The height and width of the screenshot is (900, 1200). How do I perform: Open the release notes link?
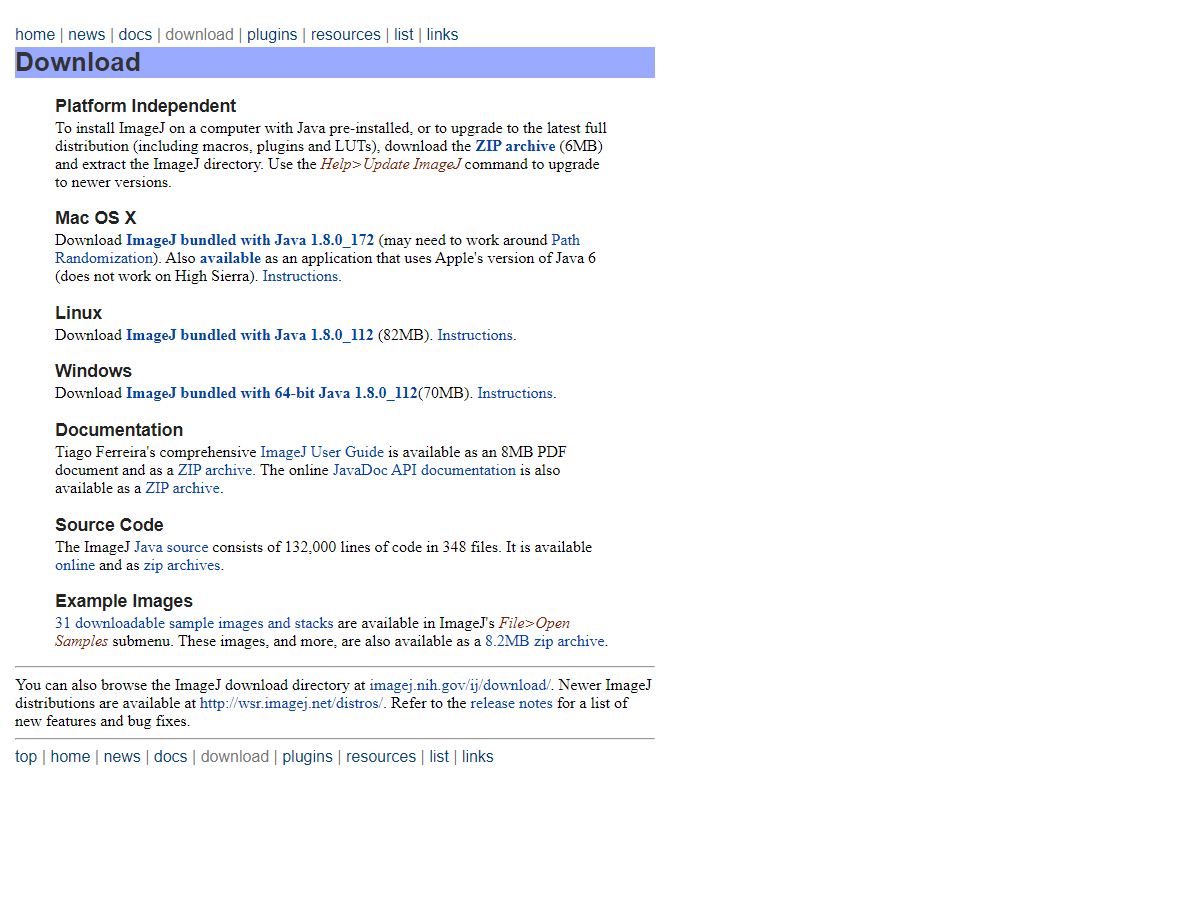[x=511, y=703]
